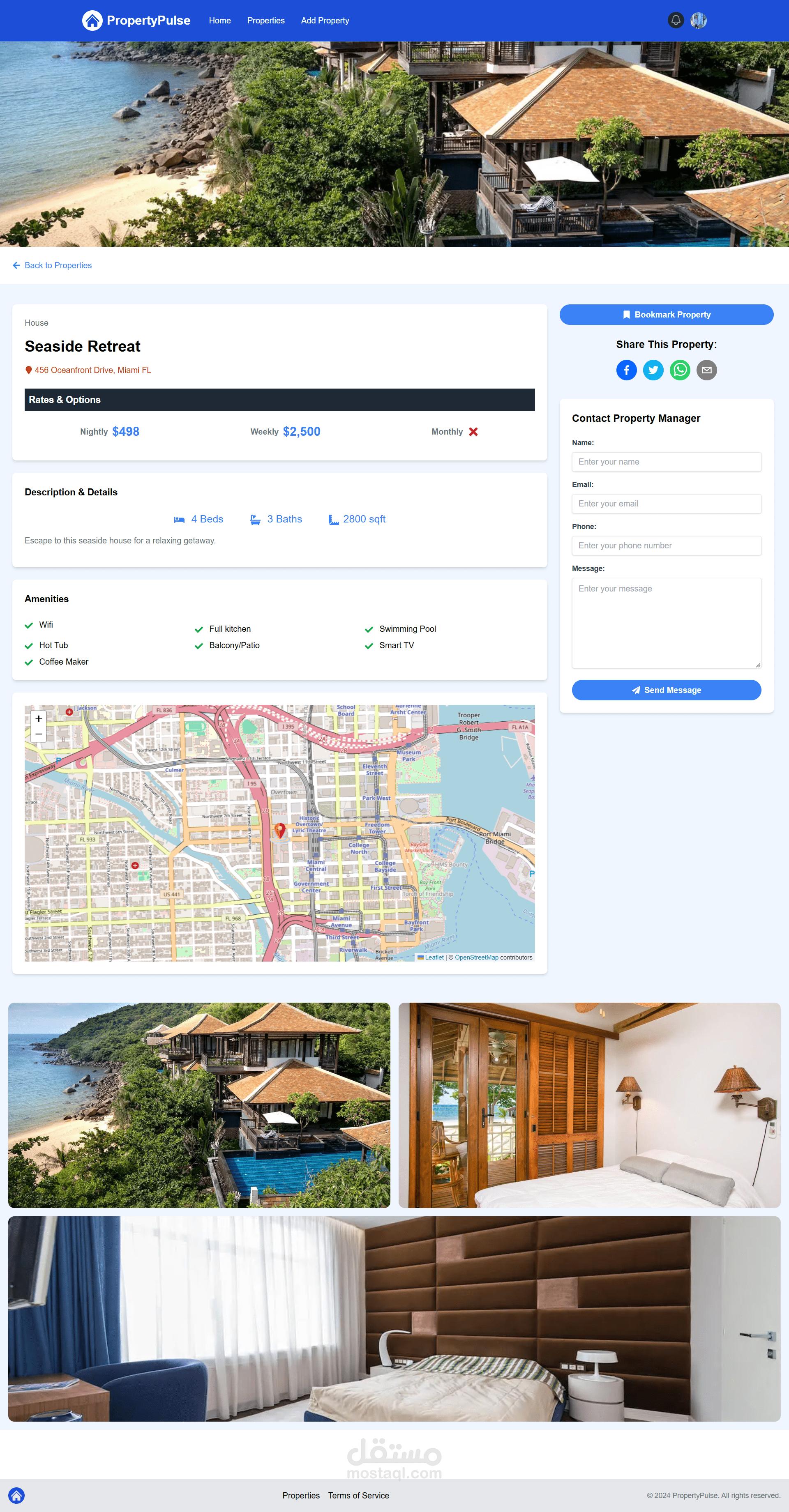Screen dimensions: 789x1512
Task: Share property via Twitter icon
Action: pos(653,370)
